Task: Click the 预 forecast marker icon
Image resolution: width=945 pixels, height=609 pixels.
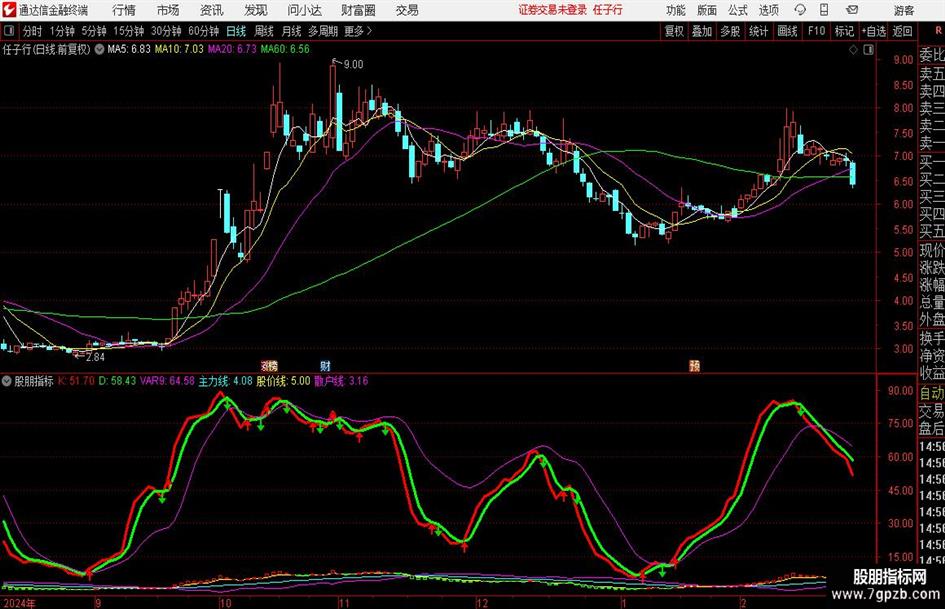Action: [x=694, y=365]
